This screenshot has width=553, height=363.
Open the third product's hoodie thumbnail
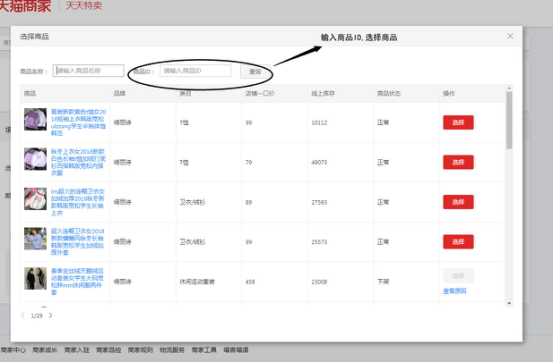tap(35, 199)
